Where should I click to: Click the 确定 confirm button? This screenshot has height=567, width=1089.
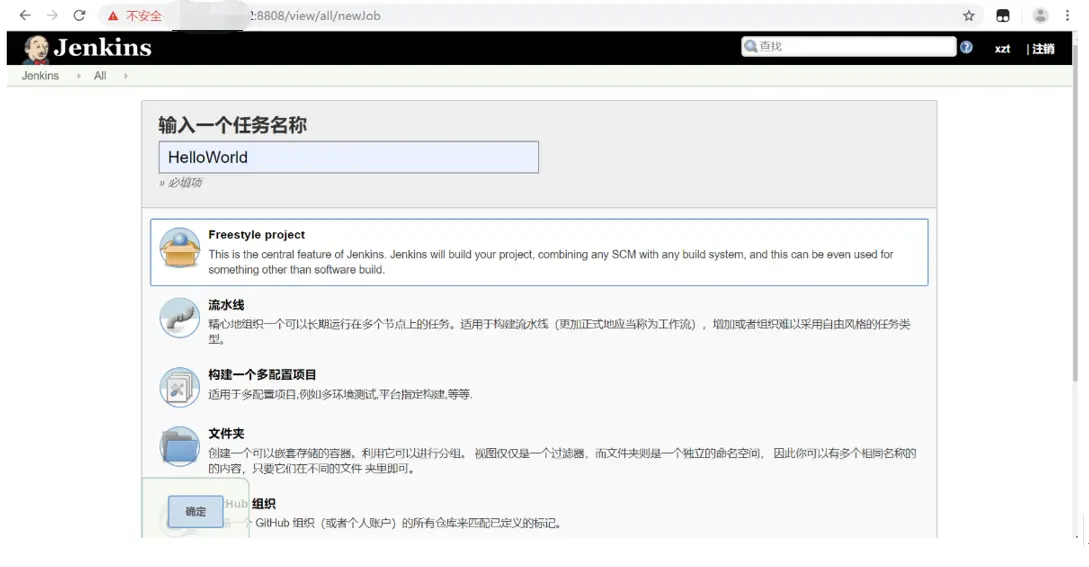[195, 511]
